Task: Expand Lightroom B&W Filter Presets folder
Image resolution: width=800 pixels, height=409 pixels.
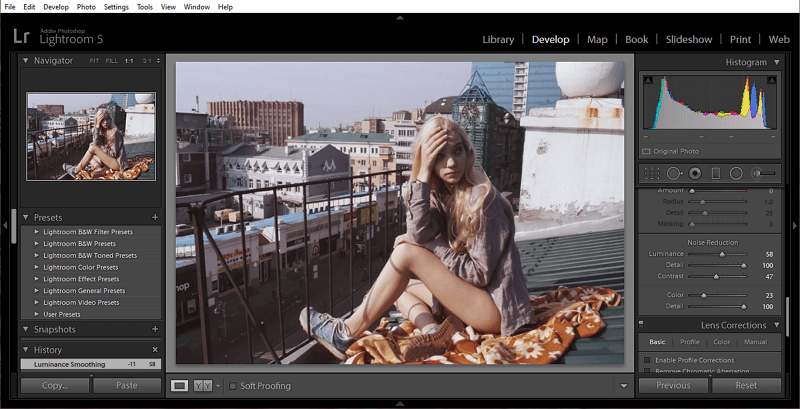Action: point(37,232)
